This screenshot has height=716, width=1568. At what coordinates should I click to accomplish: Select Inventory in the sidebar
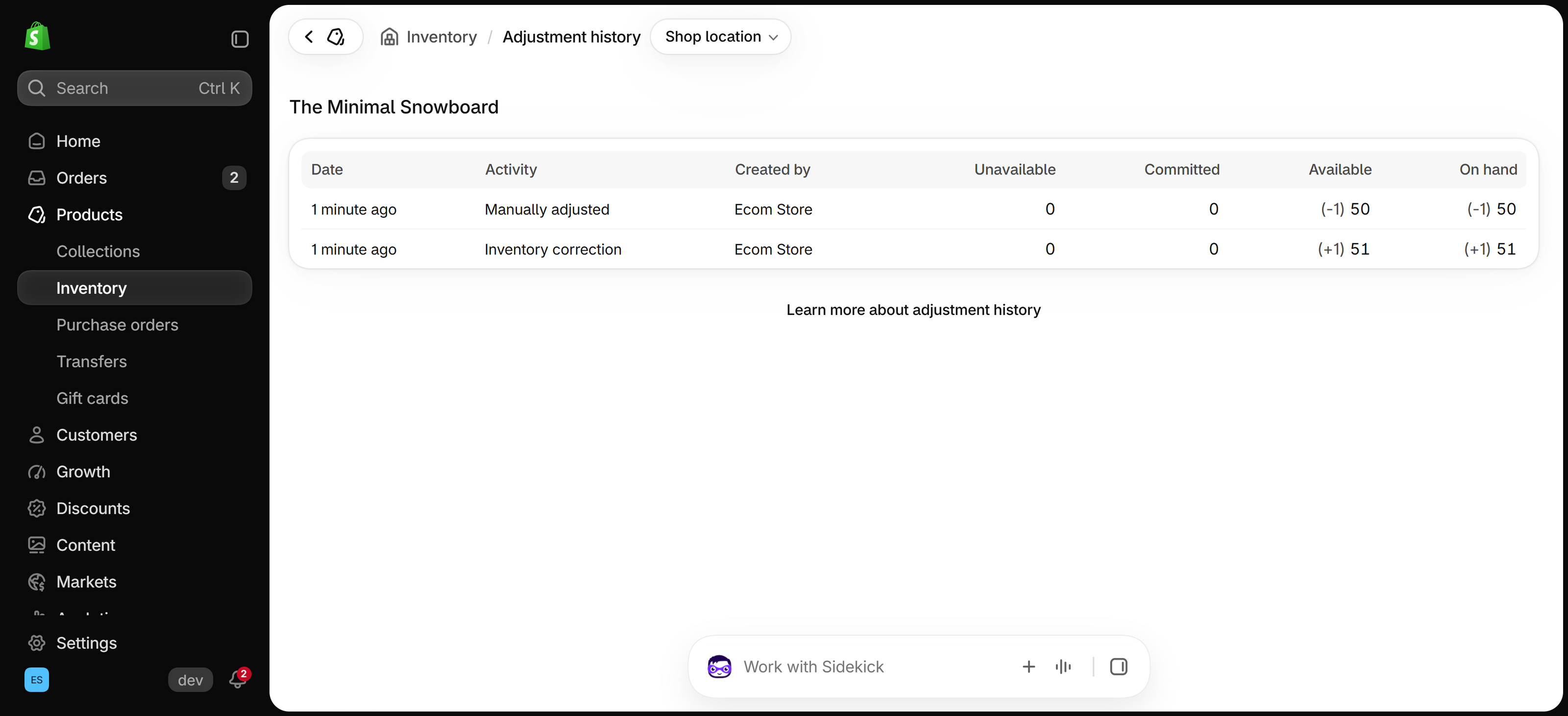pyautogui.click(x=135, y=288)
